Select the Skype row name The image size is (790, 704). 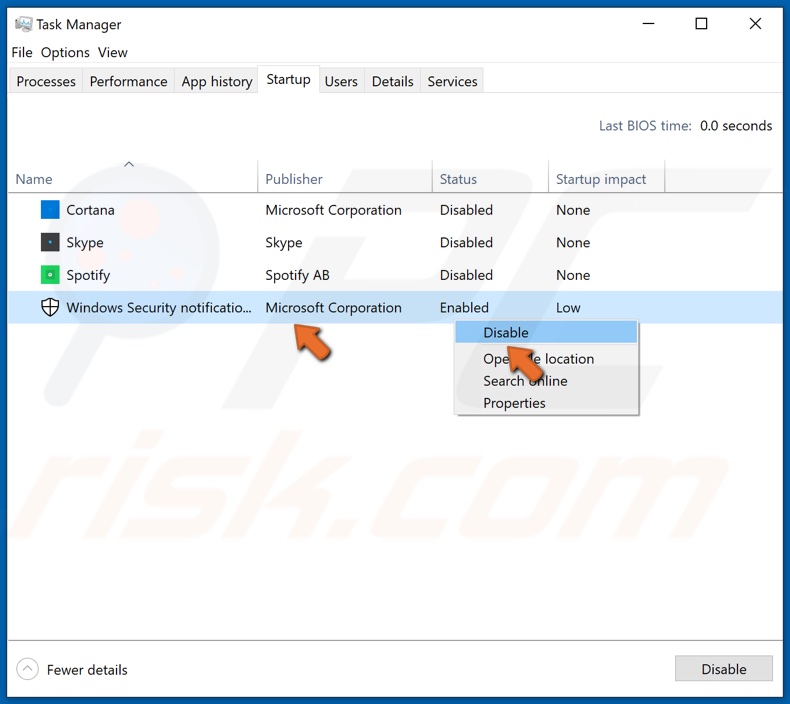pyautogui.click(x=85, y=243)
